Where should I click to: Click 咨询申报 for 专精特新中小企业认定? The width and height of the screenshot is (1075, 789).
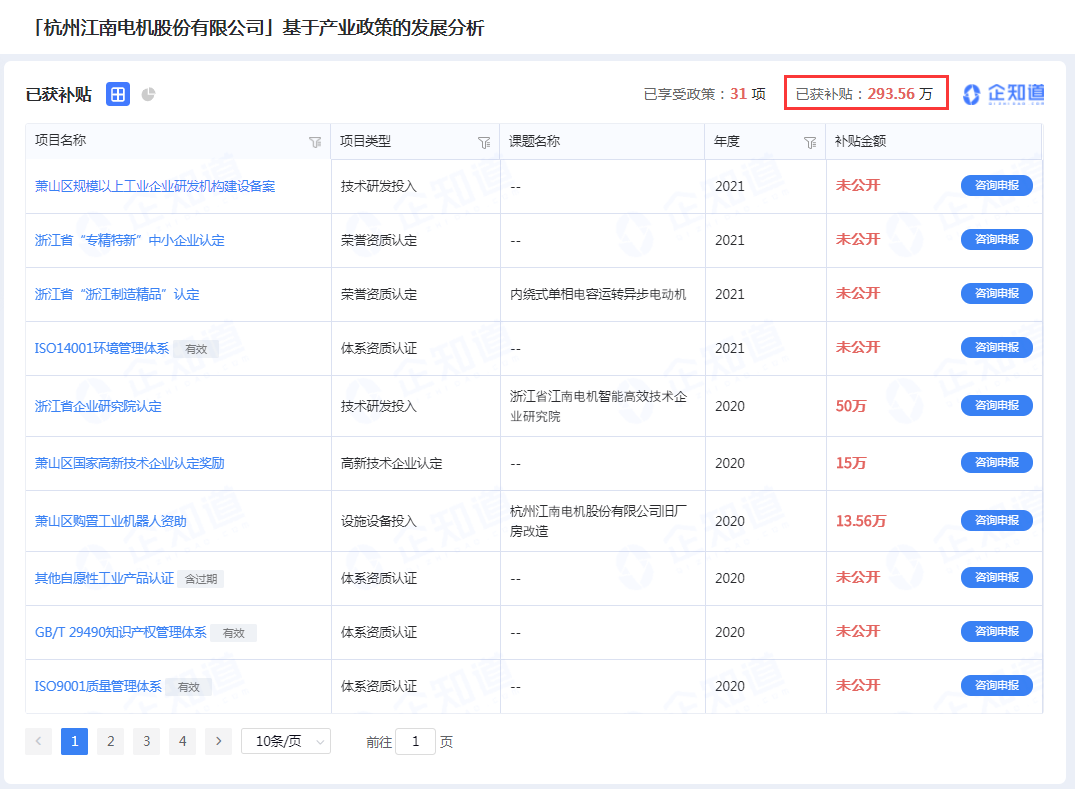tap(997, 239)
